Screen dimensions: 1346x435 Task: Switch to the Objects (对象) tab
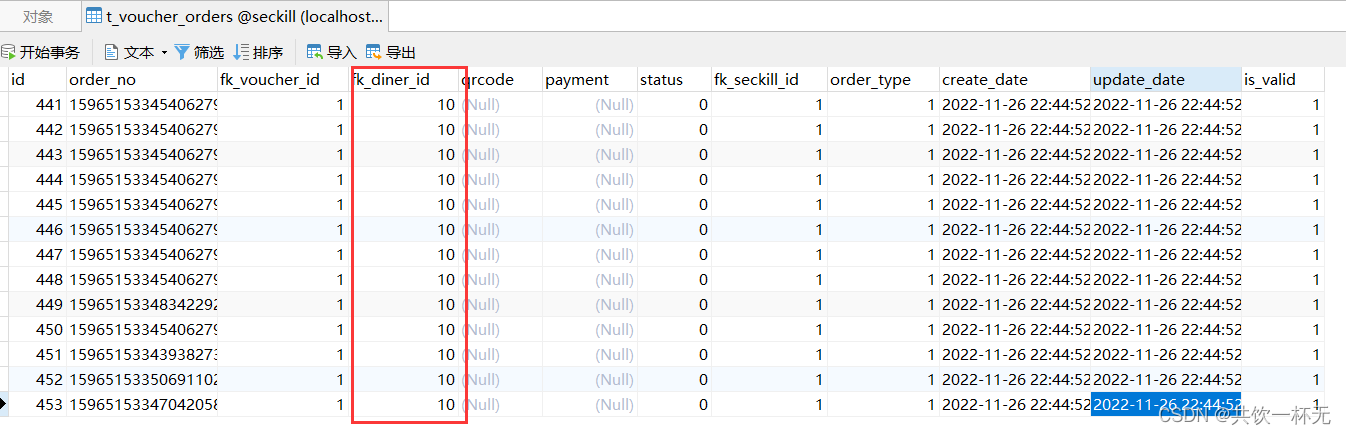pos(38,16)
